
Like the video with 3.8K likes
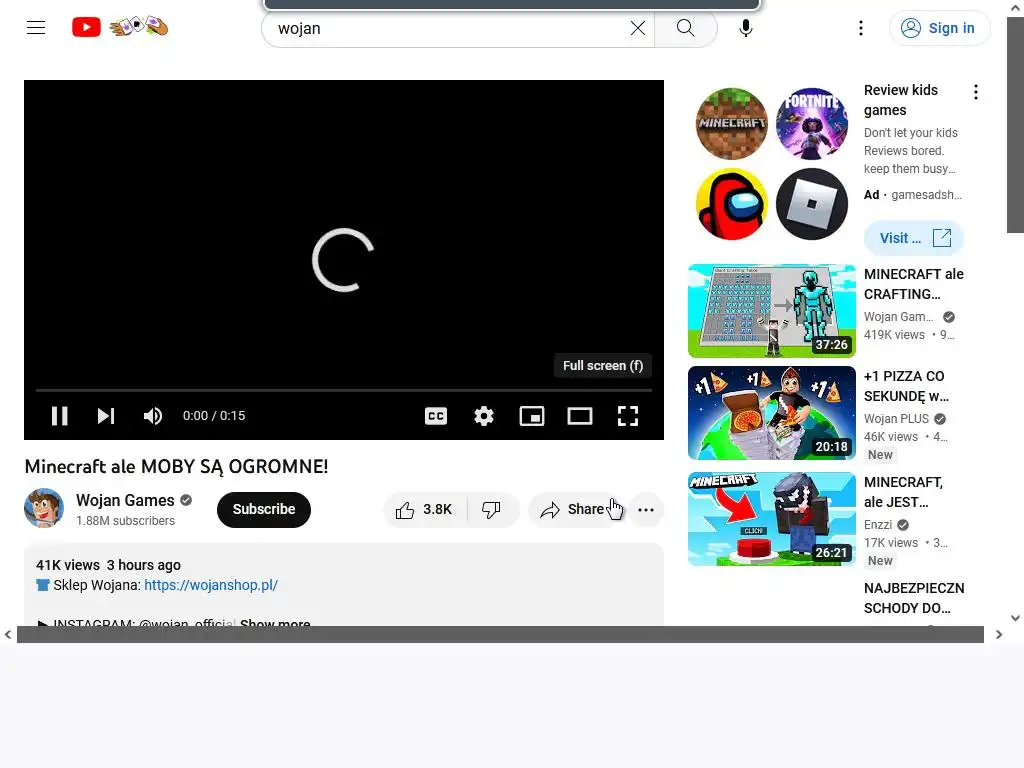click(x=424, y=509)
